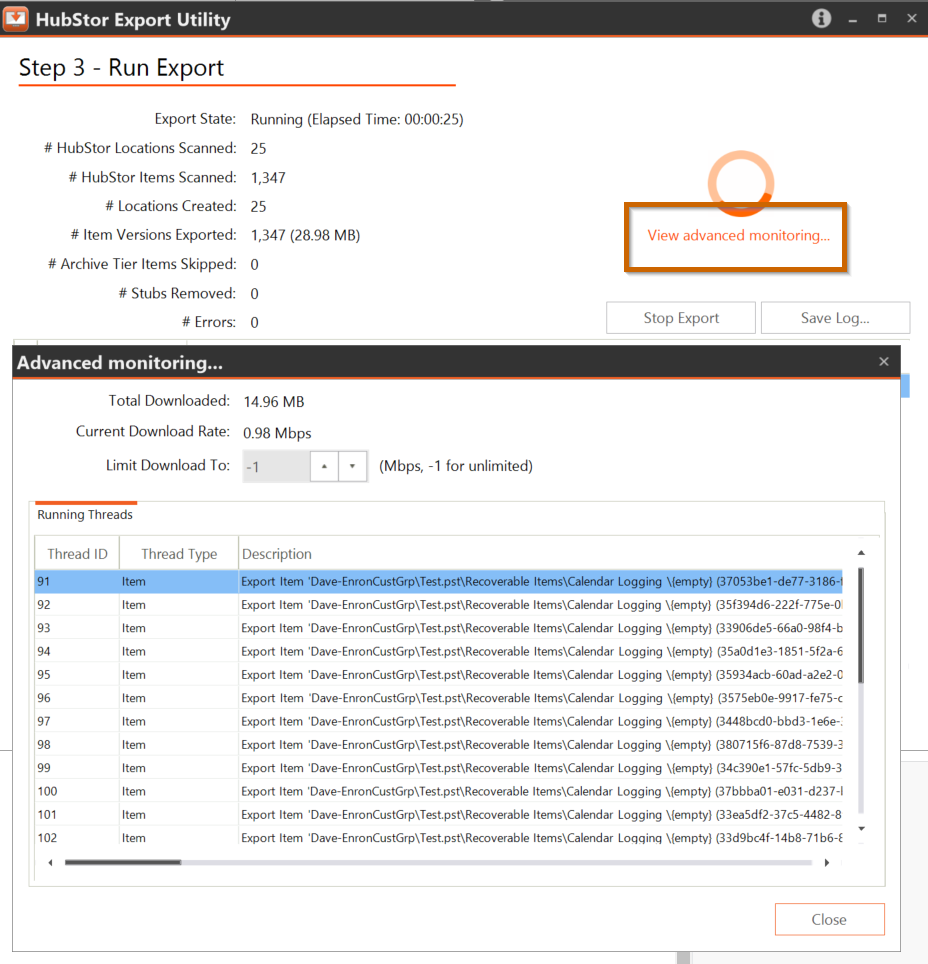The height and width of the screenshot is (964, 928).
Task: Select thread 95 row
Action: pyautogui.click(x=438, y=675)
